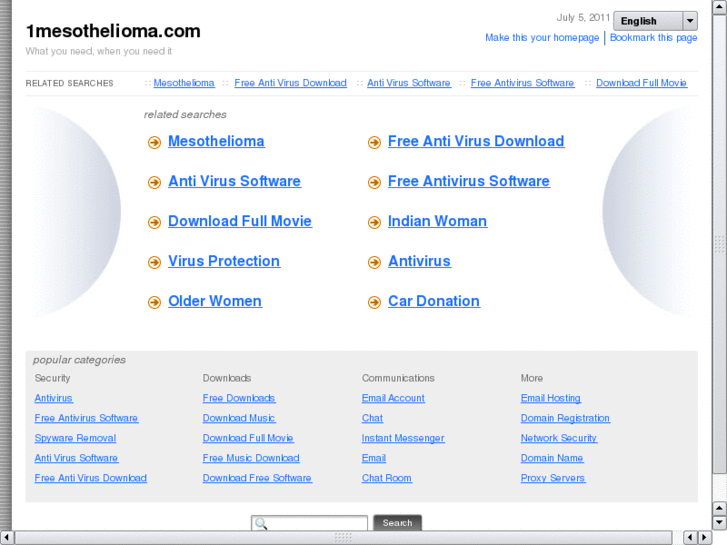
Task: Click the arrow icon beside Indian Woman
Action: pyautogui.click(x=374, y=222)
